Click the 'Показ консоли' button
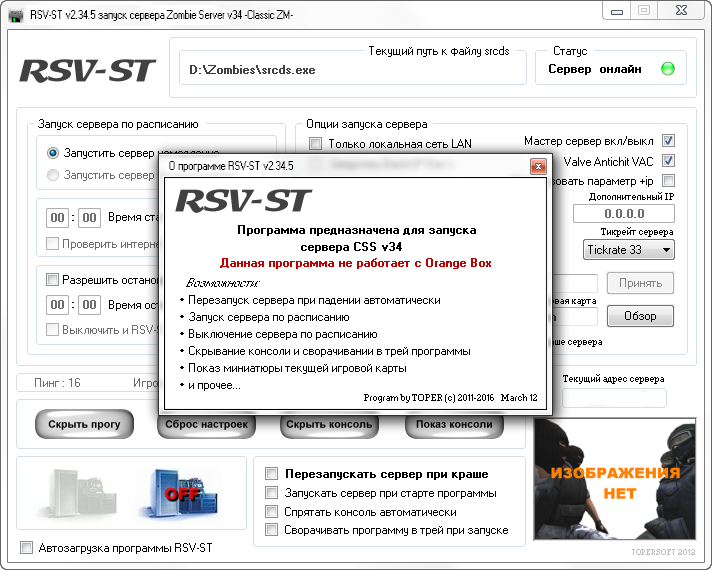This screenshot has width=712, height=570. pyautogui.click(x=454, y=424)
